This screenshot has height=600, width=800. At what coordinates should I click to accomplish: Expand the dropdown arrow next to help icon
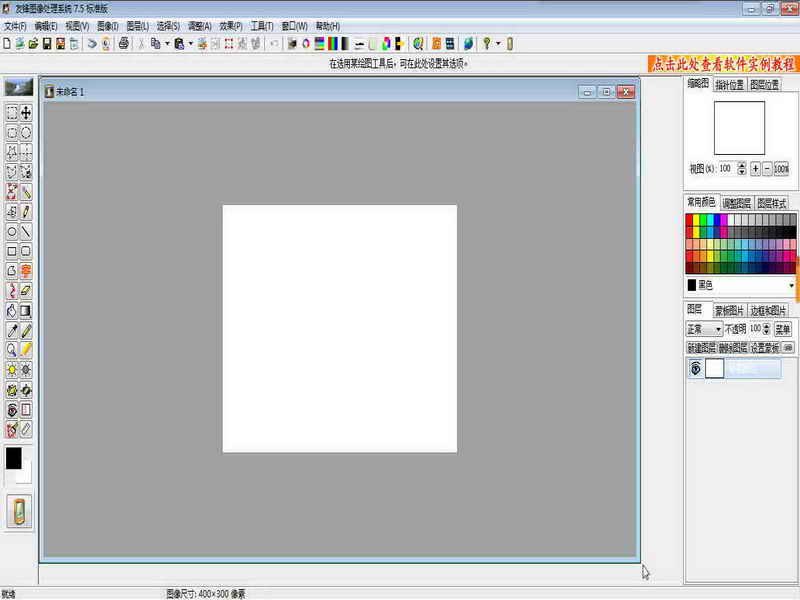pos(498,44)
